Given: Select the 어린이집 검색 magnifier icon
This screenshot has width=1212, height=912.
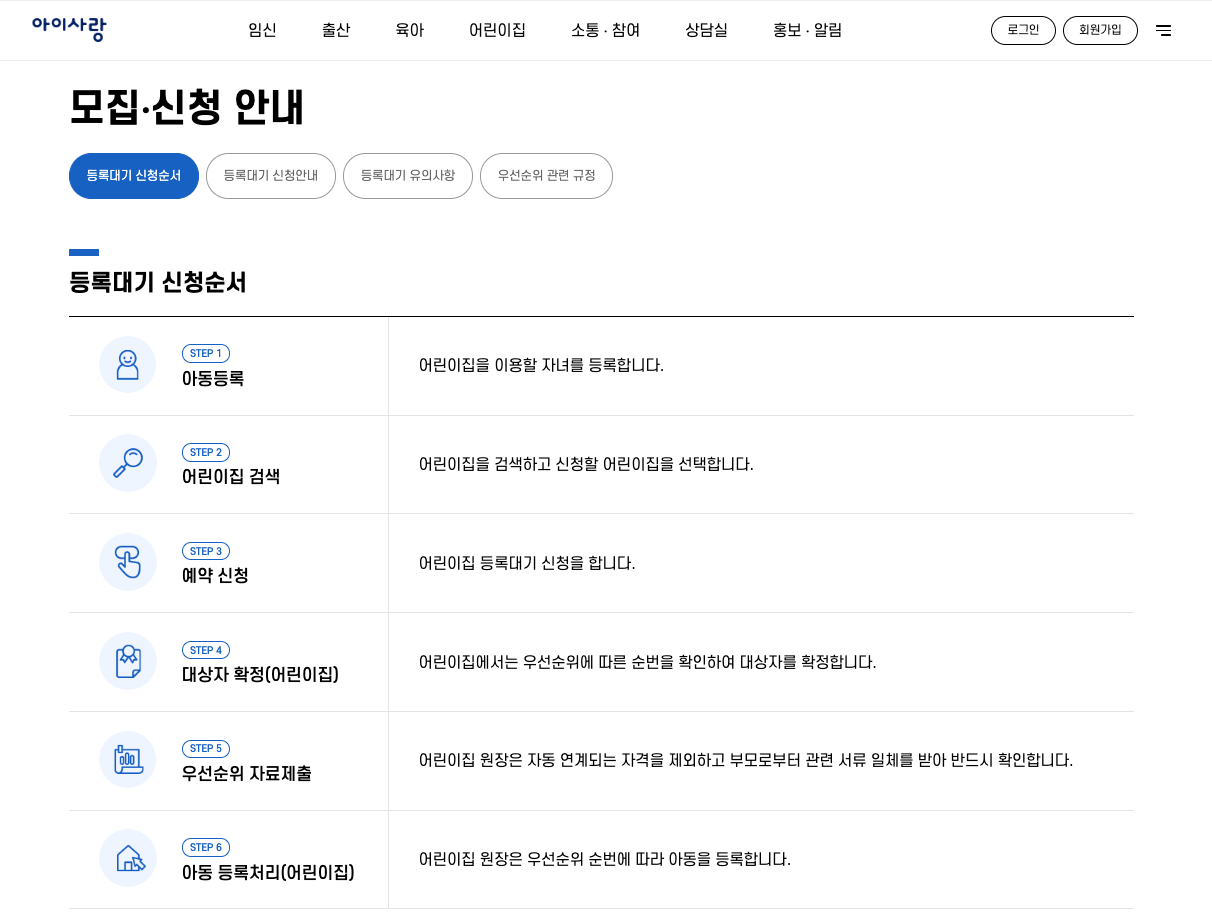Looking at the screenshot, I should click(x=127, y=463).
